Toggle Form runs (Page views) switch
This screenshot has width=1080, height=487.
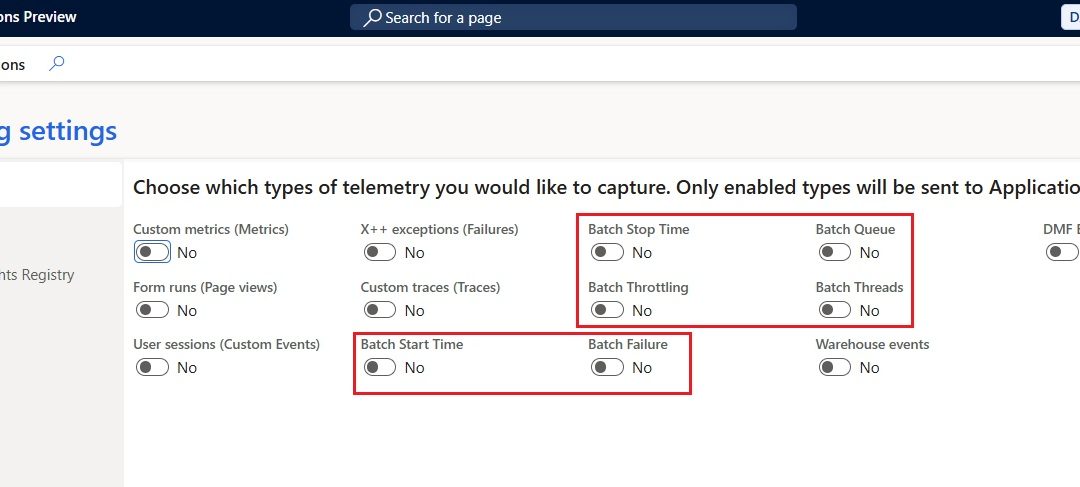153,310
